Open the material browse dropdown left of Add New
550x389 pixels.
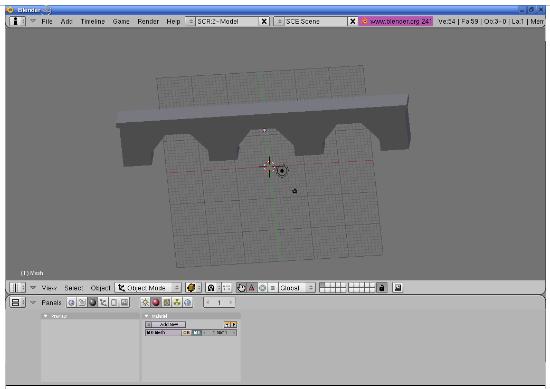[148, 324]
